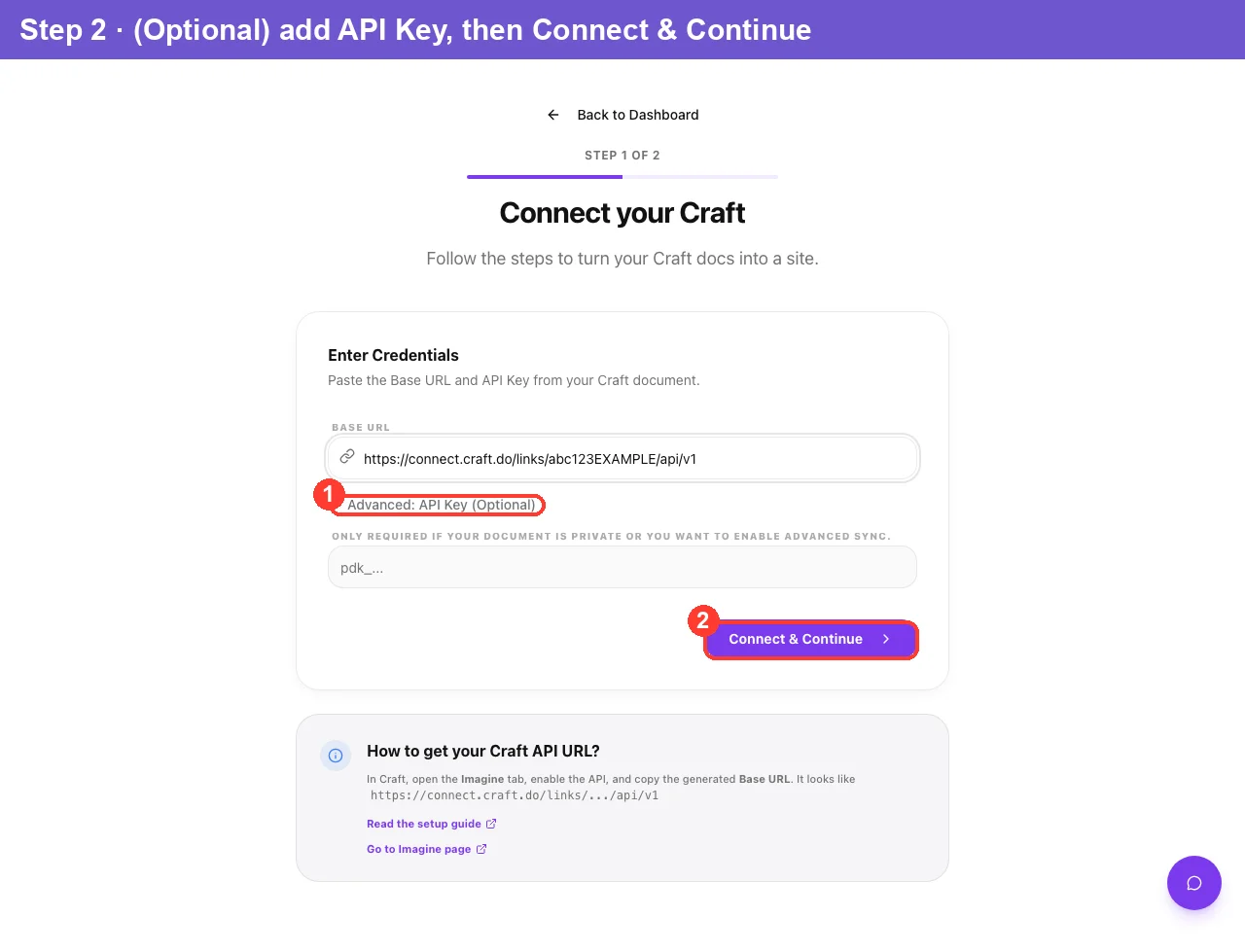Screen dimensions: 1245x952
Task: Focus the Base URL input field
Action: pos(622,458)
